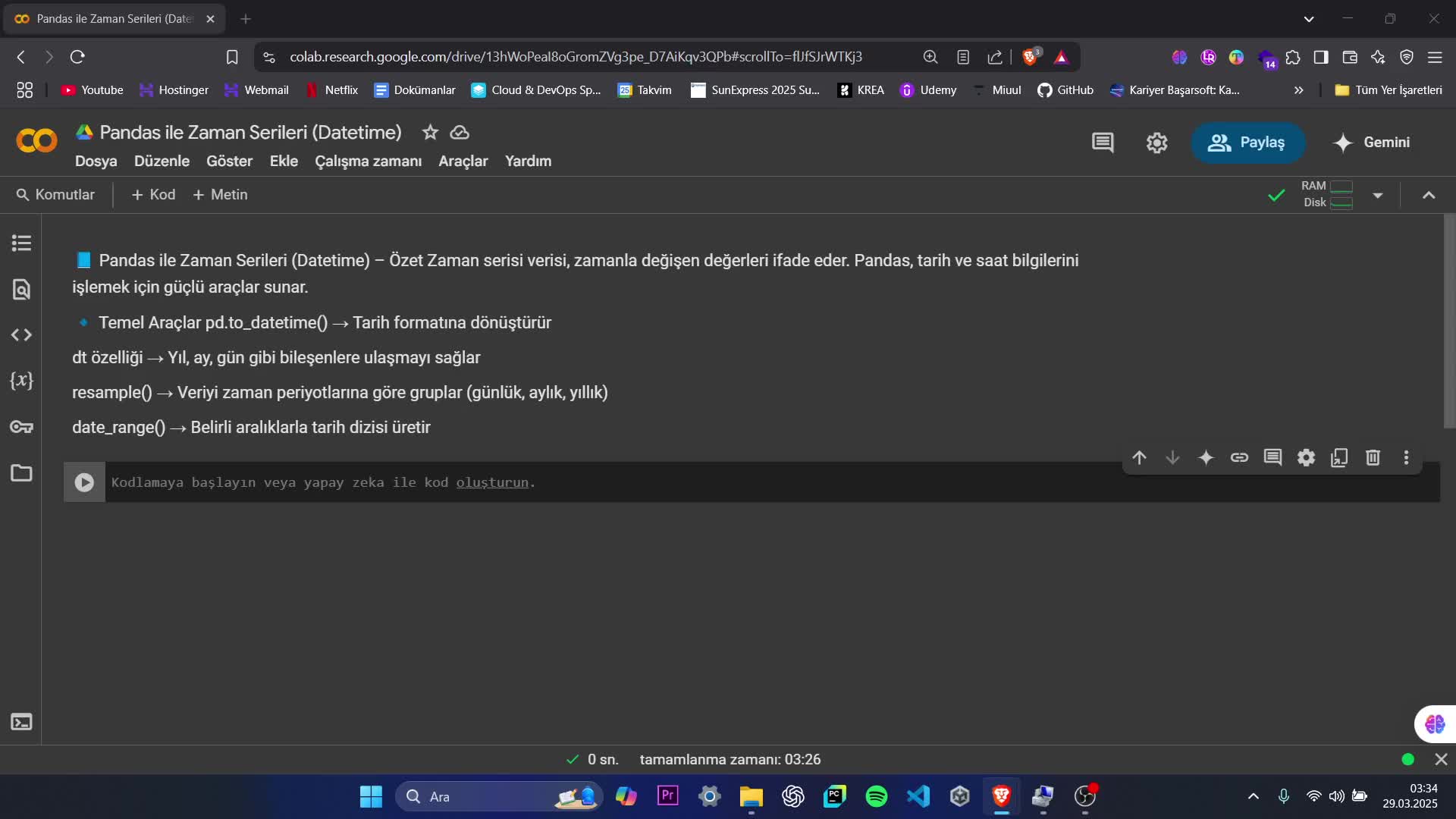Screen dimensions: 1456x819
Task: Open Gemini assistant button
Action: [1371, 143]
